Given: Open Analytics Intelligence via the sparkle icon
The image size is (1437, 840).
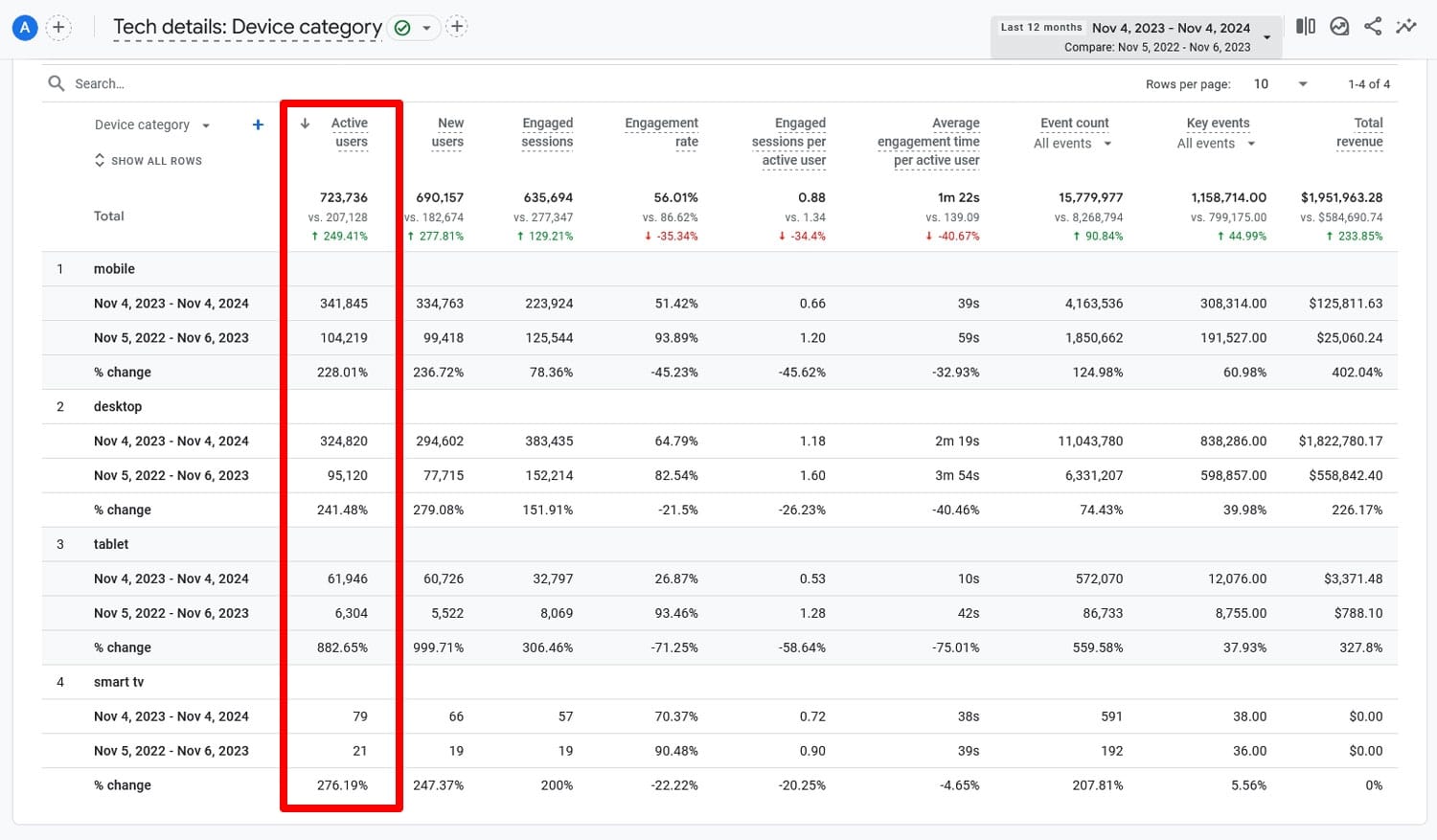Looking at the screenshot, I should coord(1406,26).
